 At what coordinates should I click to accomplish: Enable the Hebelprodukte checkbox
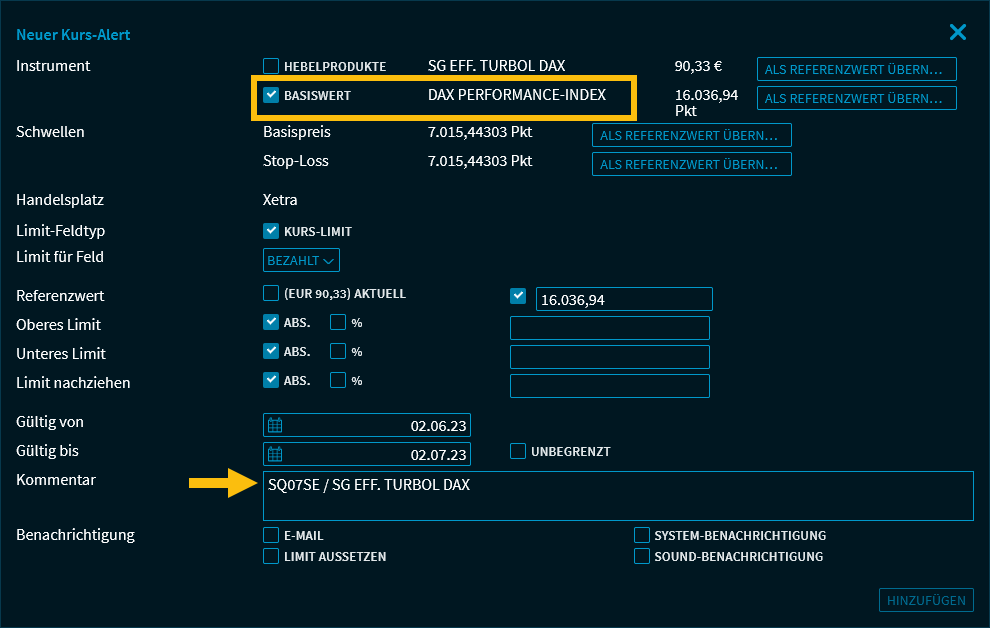271,66
